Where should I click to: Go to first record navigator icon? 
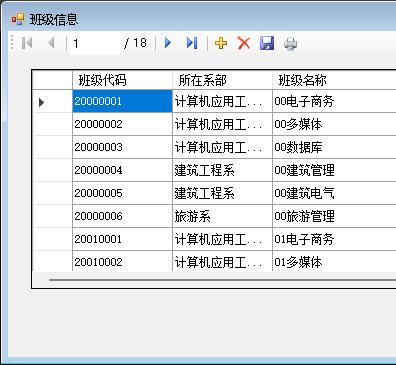click(27, 43)
